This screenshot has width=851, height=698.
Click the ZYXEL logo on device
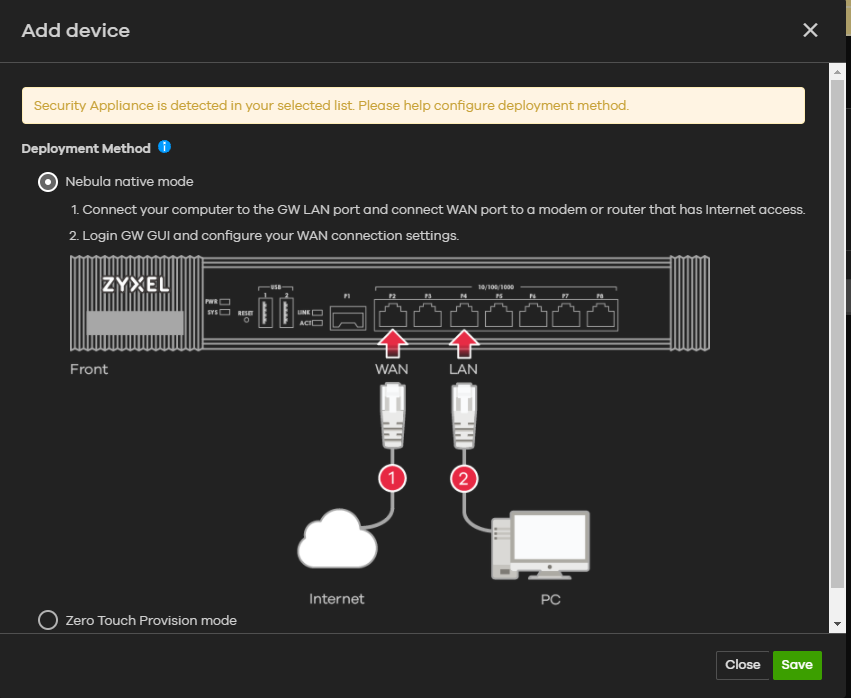coord(136,285)
